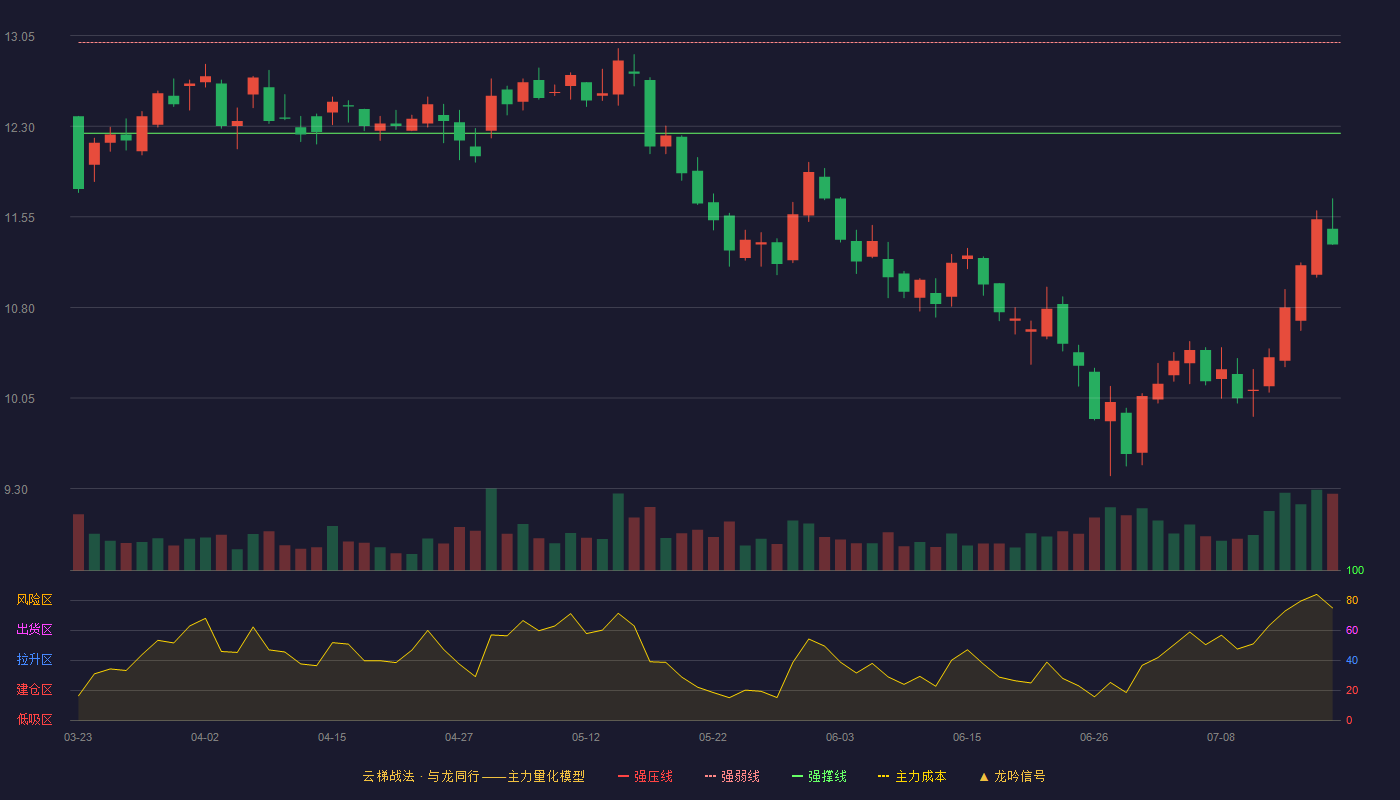Toggle the 主力成本 legend entry

[x=912, y=776]
